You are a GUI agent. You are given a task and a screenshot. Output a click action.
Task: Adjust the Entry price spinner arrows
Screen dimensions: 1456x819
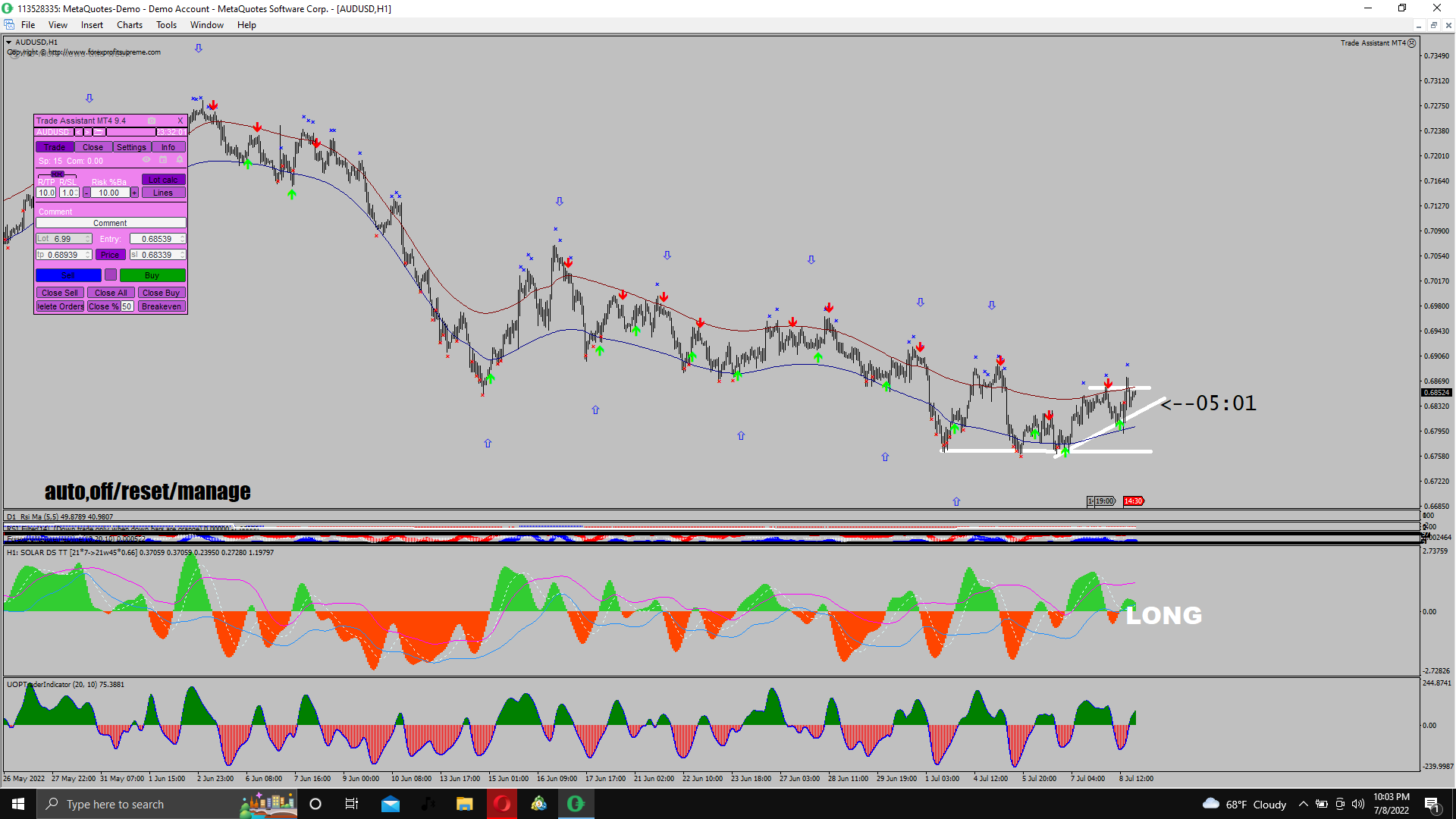click(182, 239)
